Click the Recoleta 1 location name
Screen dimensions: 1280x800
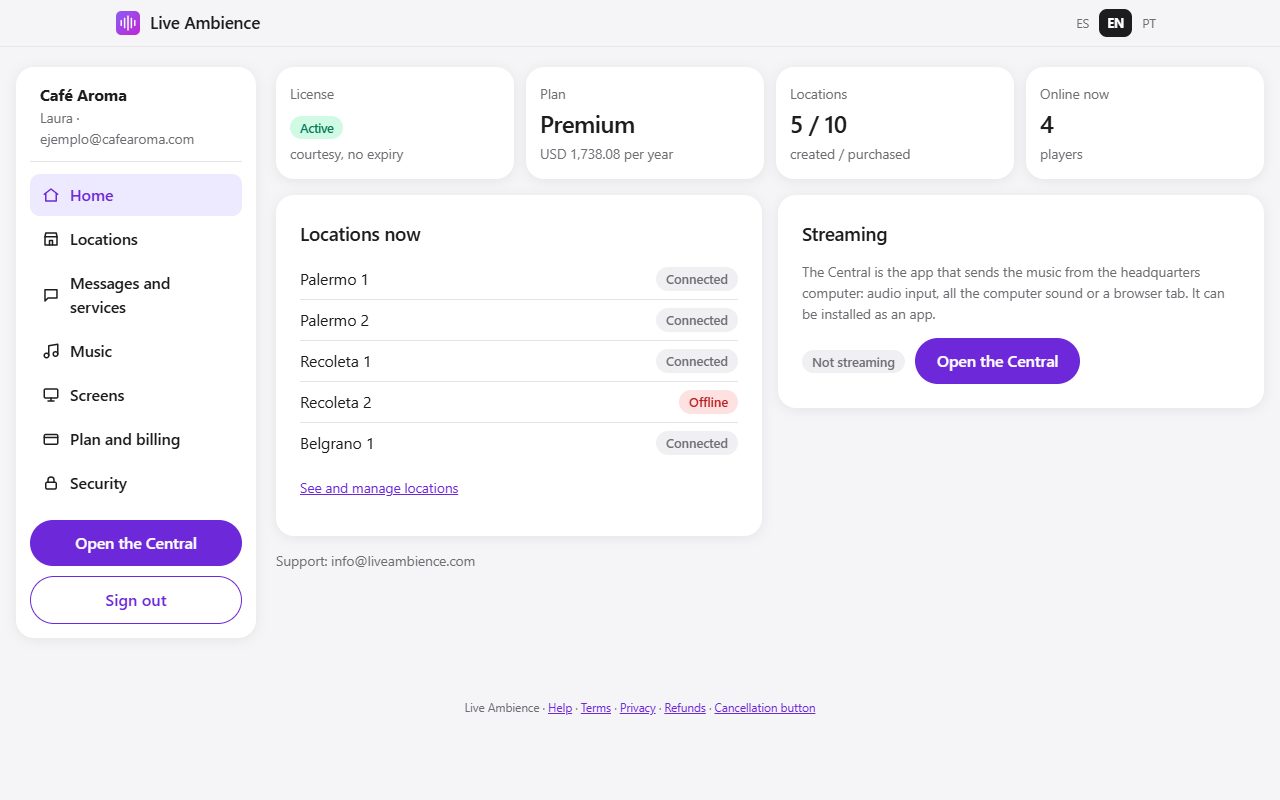pos(335,361)
